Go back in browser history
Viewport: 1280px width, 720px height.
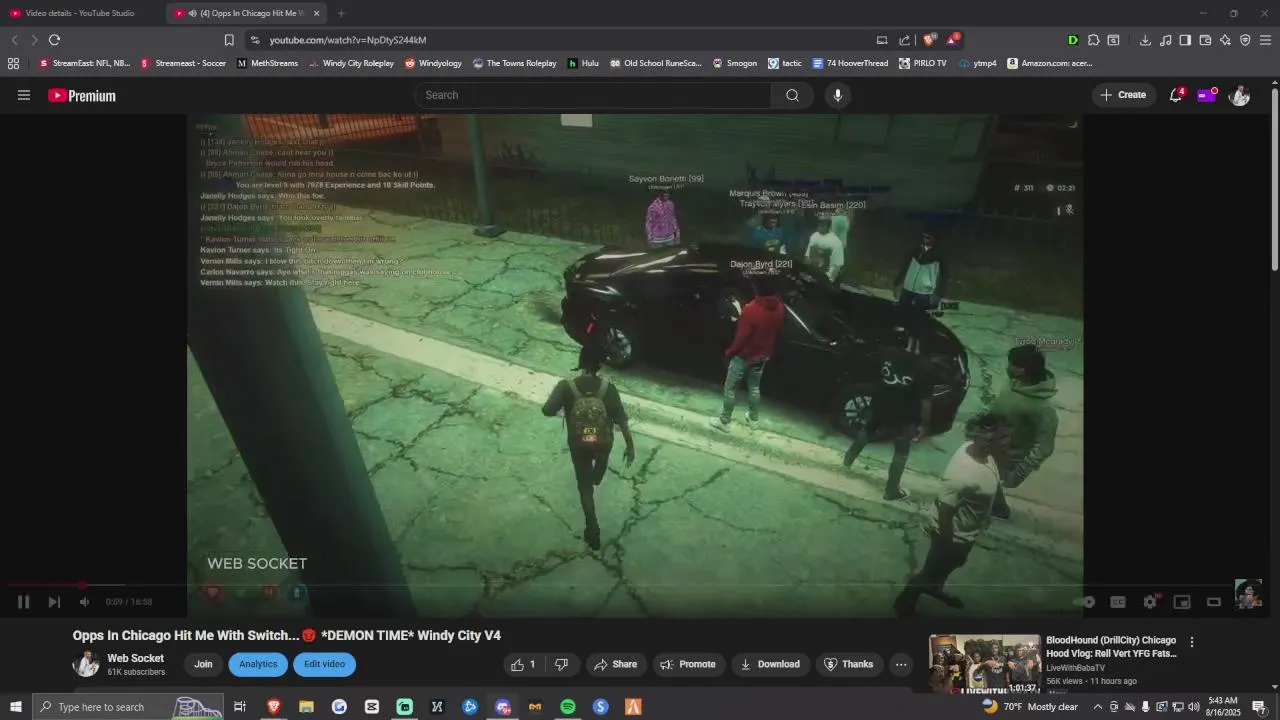tap(14, 40)
